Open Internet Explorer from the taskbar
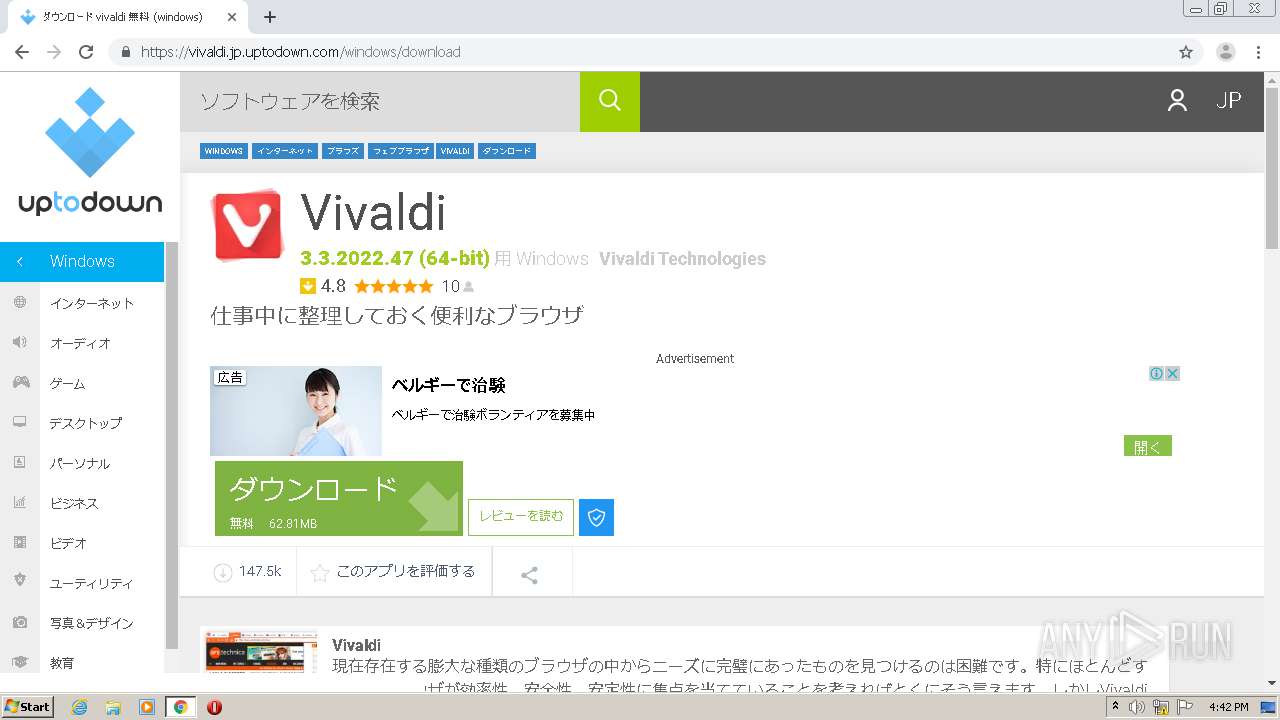 pos(79,707)
